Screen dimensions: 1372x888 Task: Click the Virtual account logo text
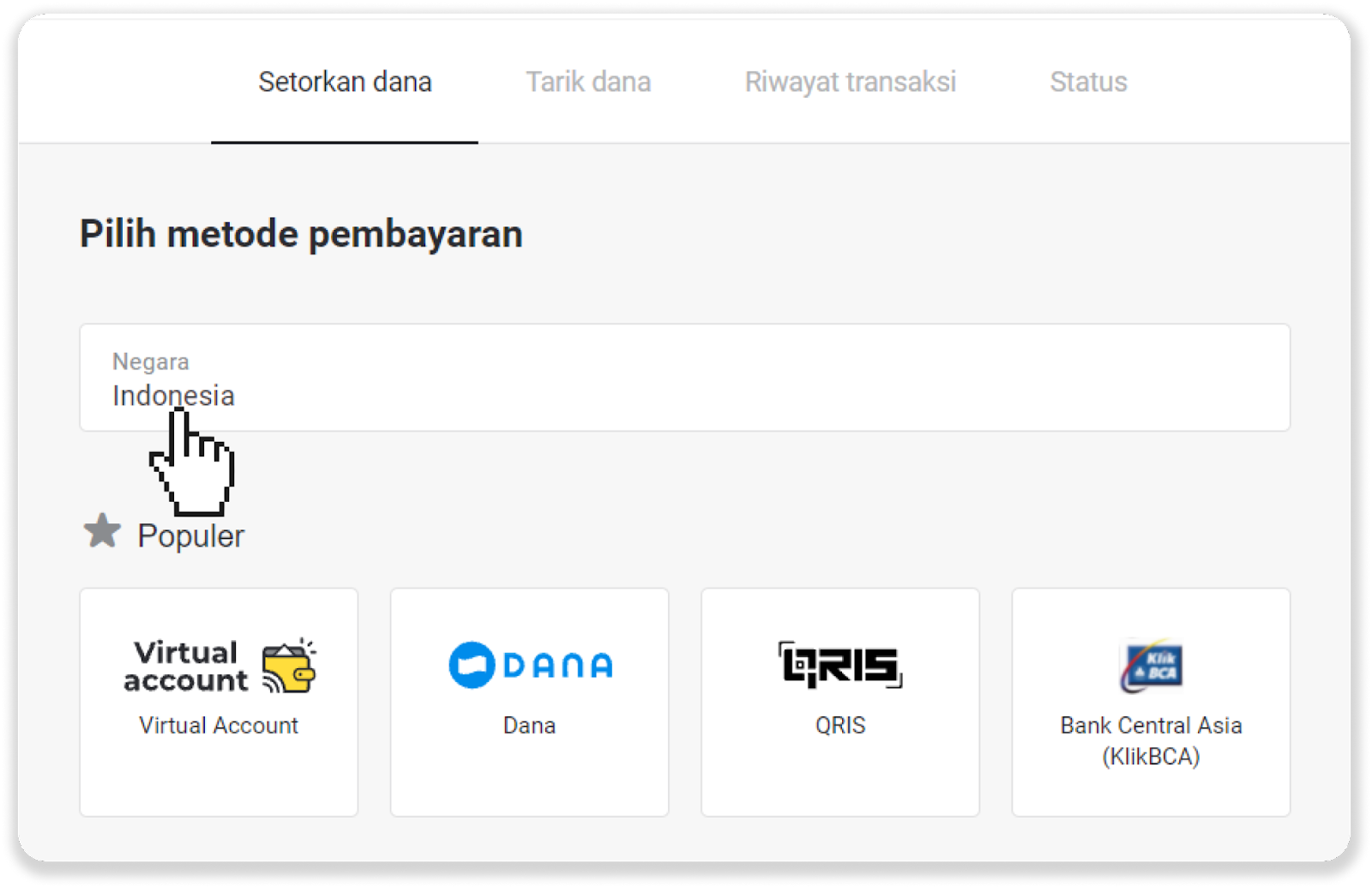(186, 666)
